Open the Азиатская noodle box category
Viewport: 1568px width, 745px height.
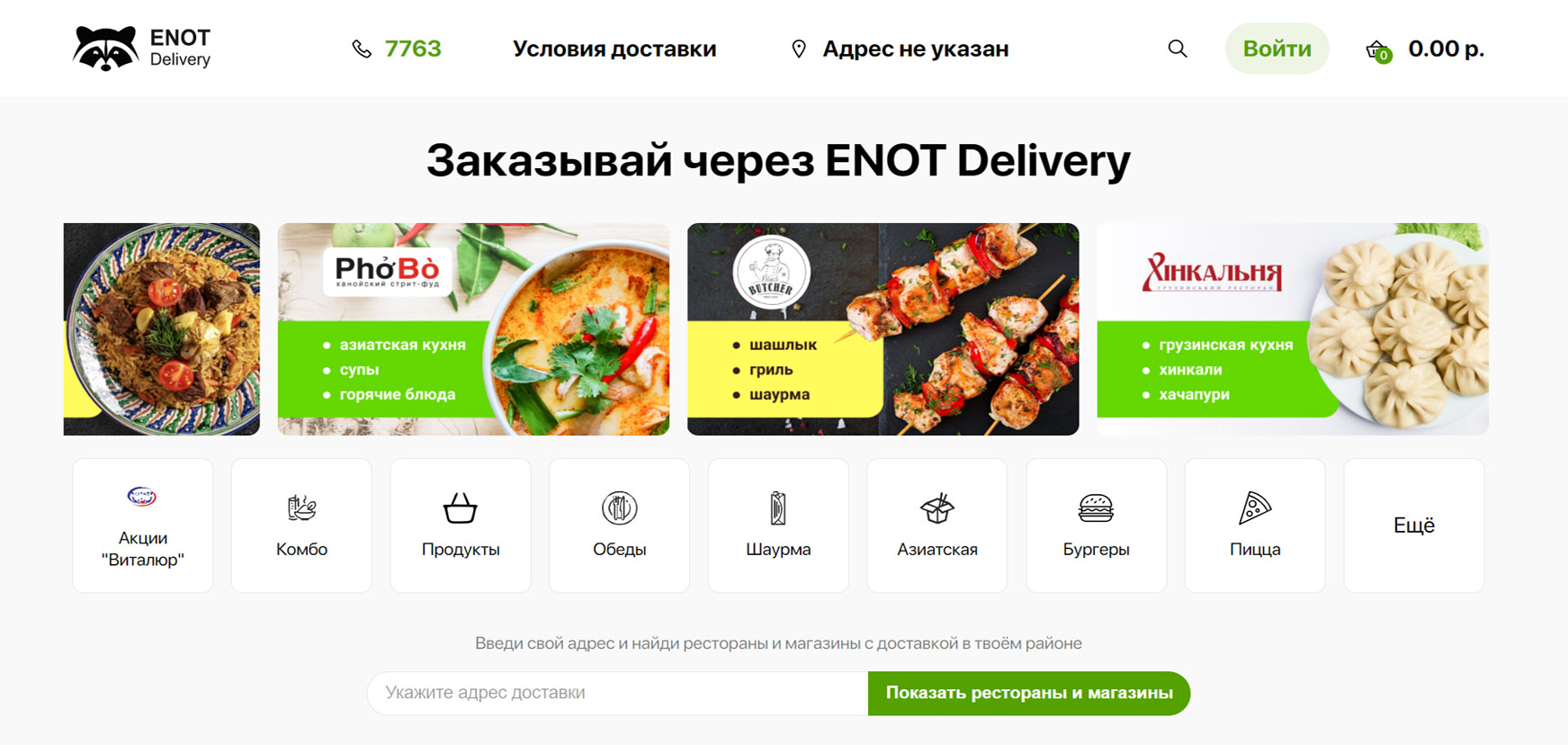tap(937, 525)
